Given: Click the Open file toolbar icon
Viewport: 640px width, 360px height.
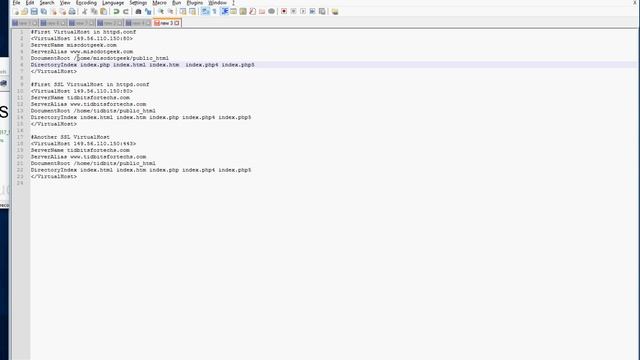Looking at the screenshot, I should (24, 11).
